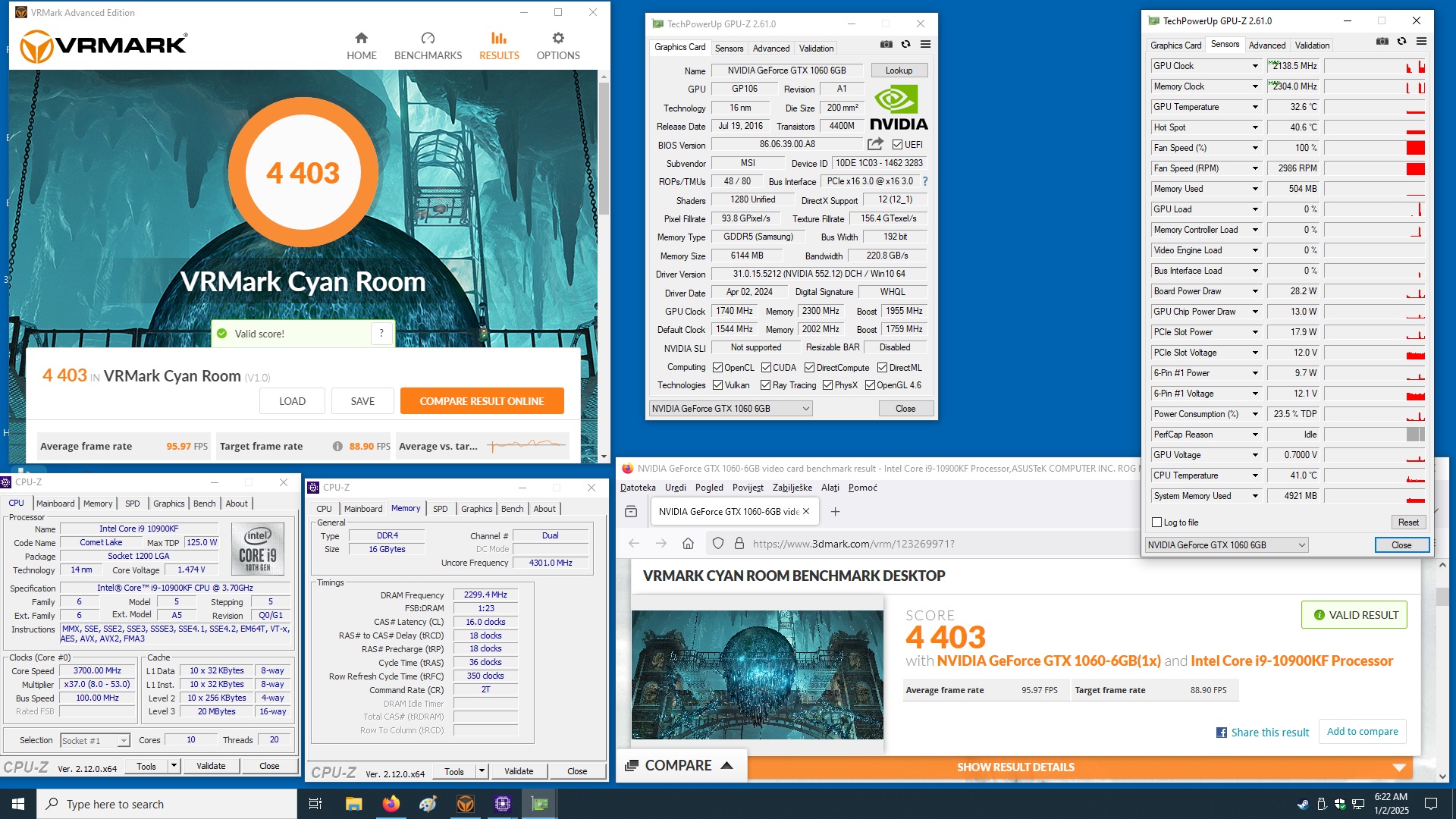Toggle UEFI checkbox in GPU-Z
This screenshot has width=1456, height=819.
pyautogui.click(x=897, y=145)
